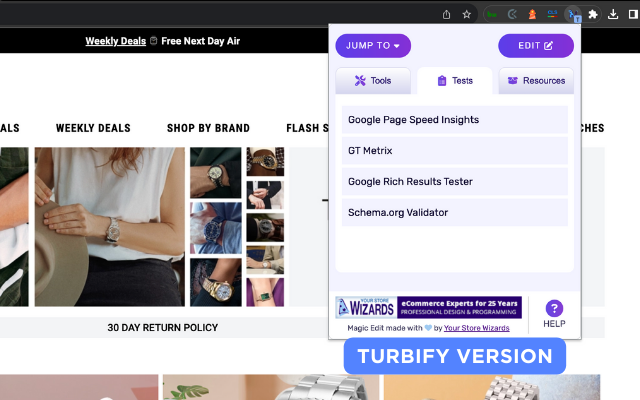
Task: Open the browser Downloads icon
Action: point(613,15)
